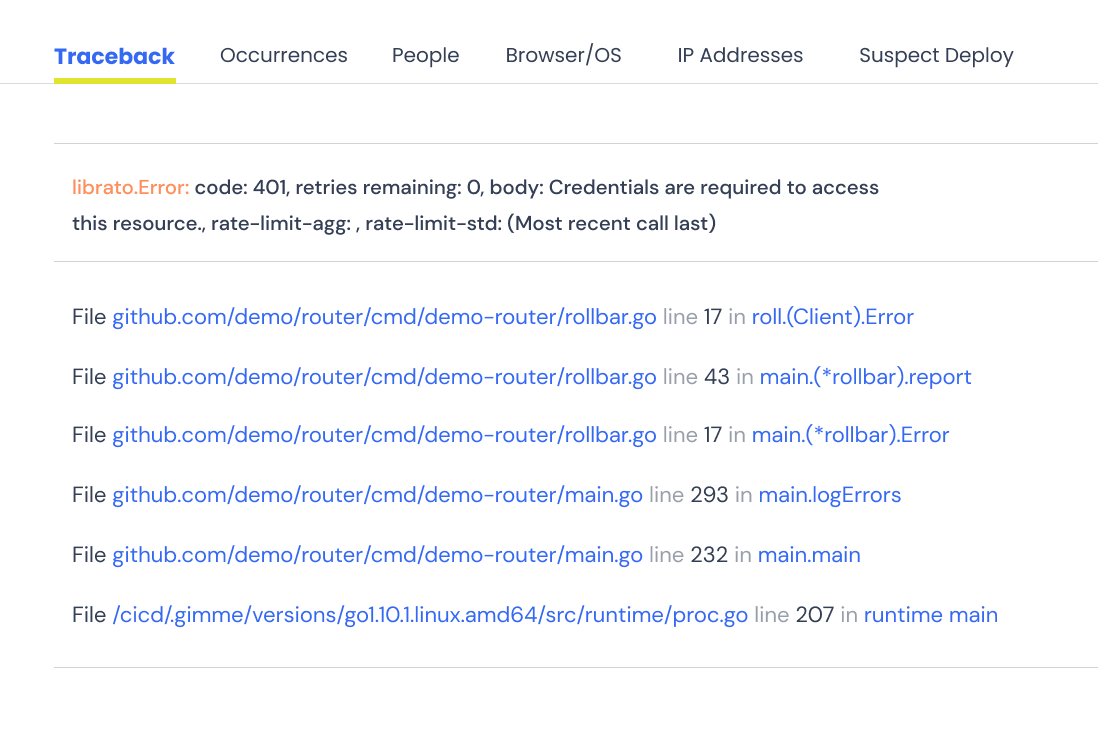The height and width of the screenshot is (732, 1098).
Task: View the Browser/OS tab
Action: click(562, 55)
